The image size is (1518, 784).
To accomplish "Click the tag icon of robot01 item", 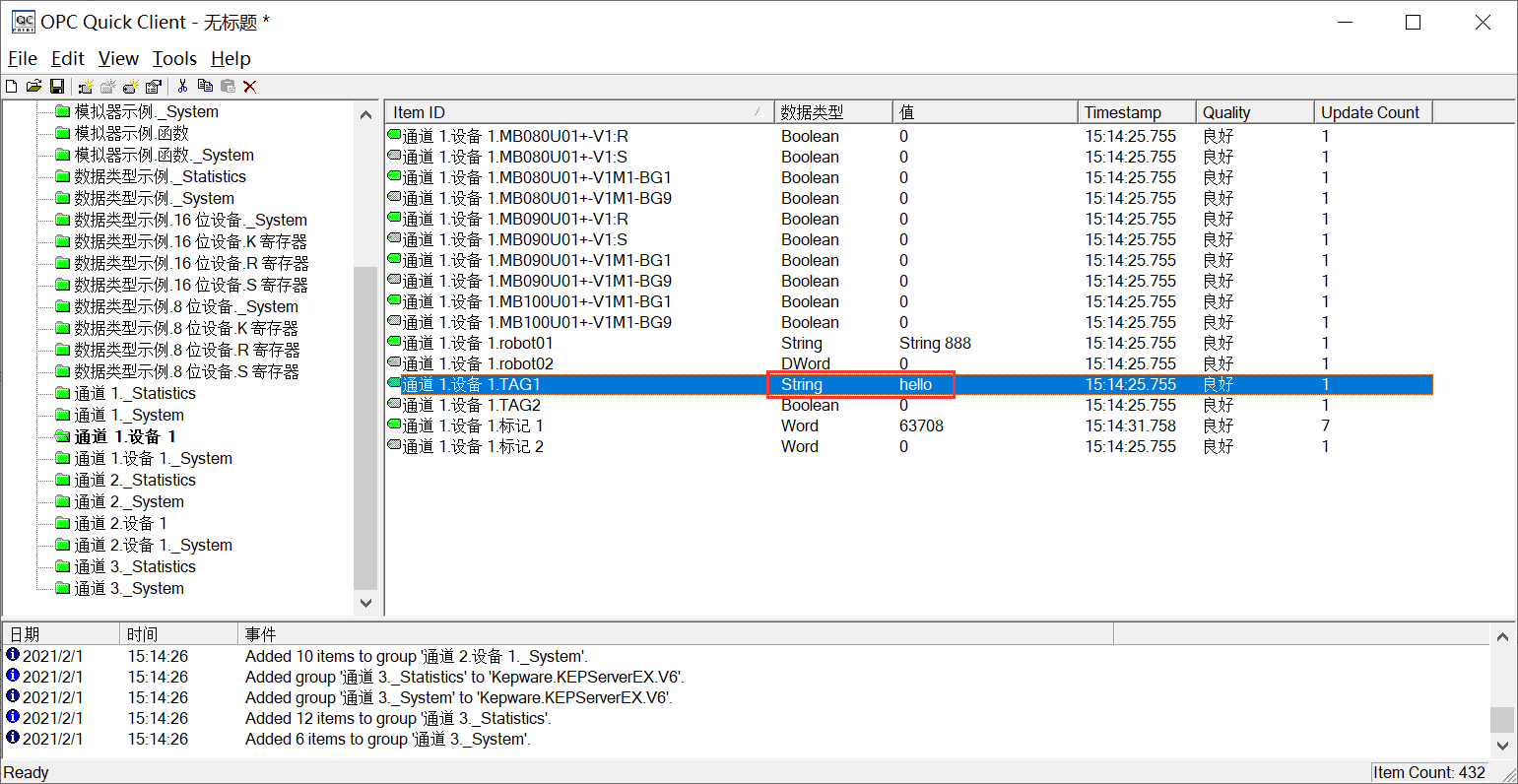I will pos(395,342).
